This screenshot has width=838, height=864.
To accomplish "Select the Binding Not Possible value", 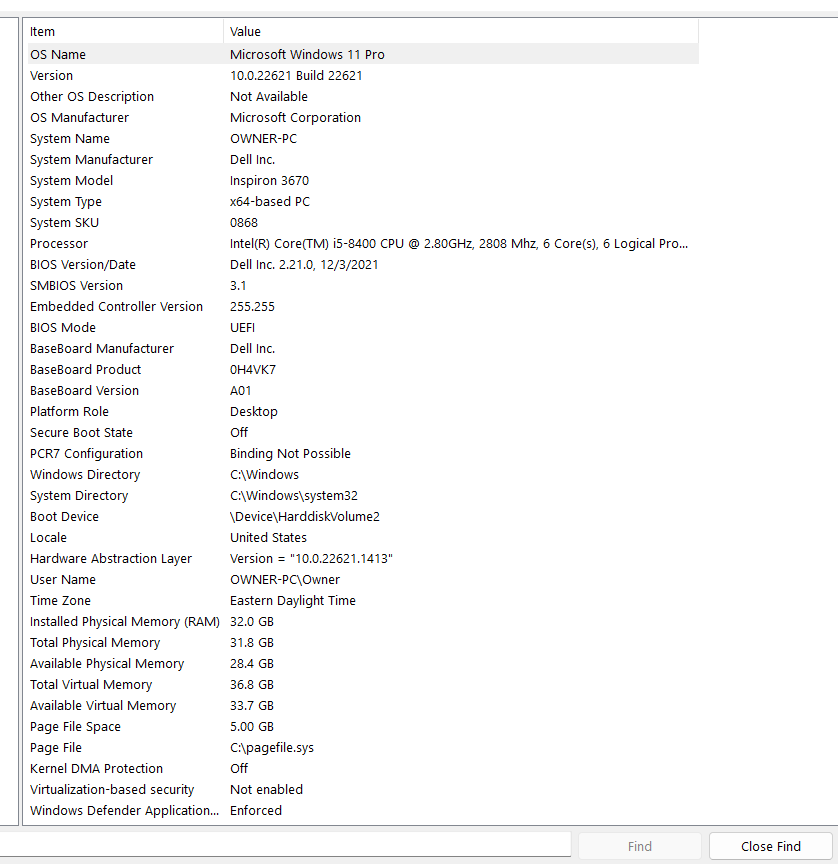I will (290, 453).
